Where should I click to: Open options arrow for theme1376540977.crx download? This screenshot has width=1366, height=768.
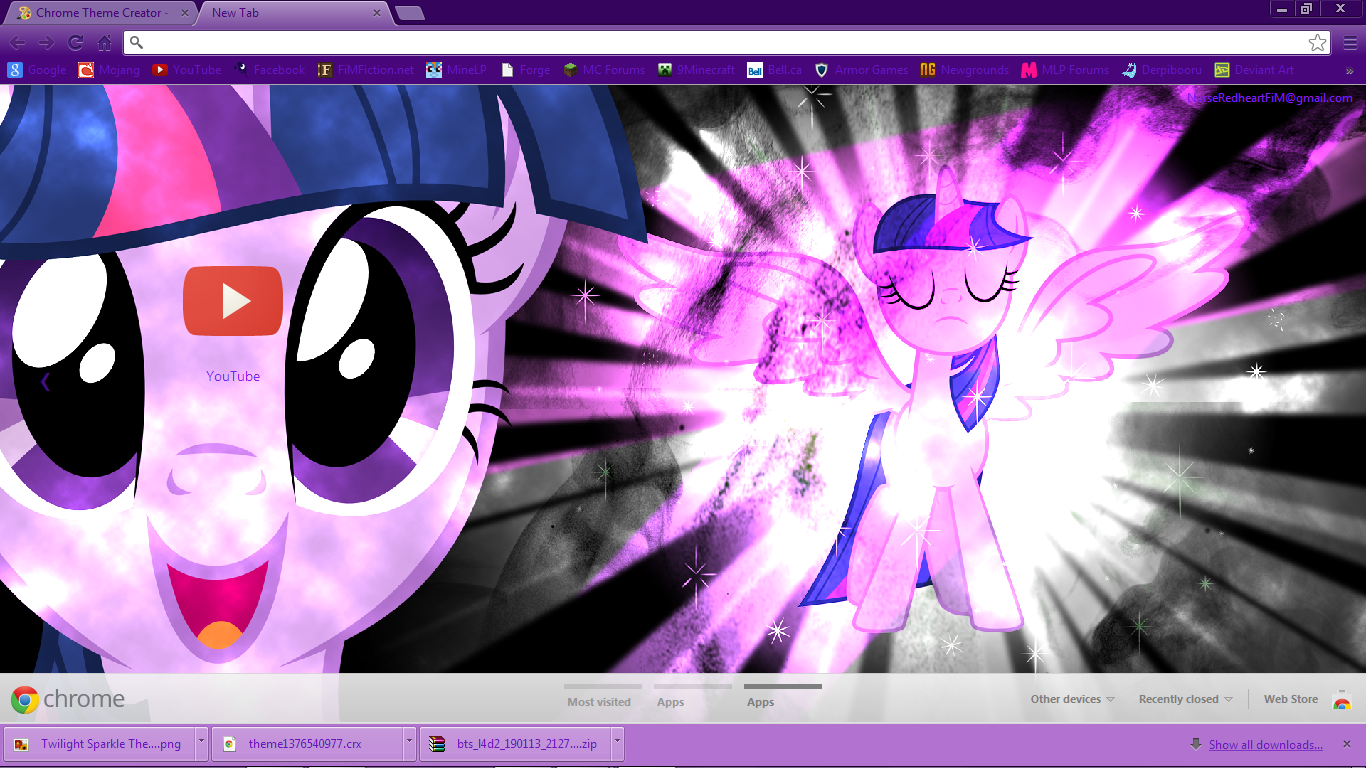[409, 744]
